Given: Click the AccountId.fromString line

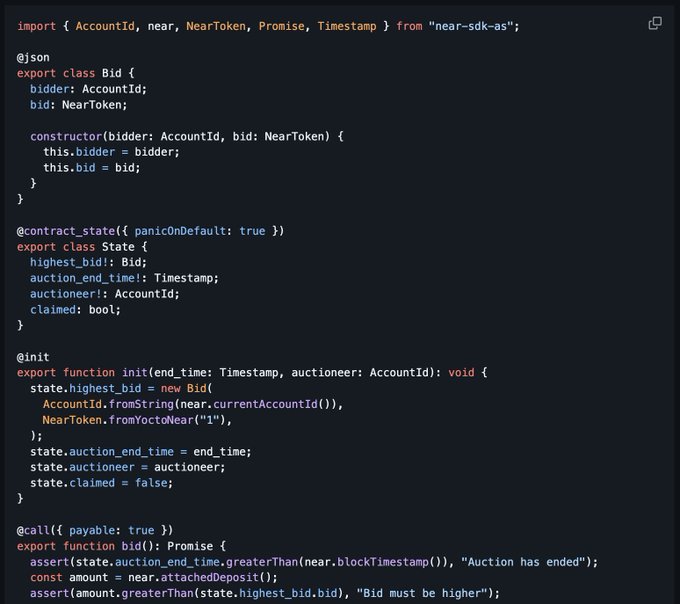Looking at the screenshot, I should coord(193,405).
